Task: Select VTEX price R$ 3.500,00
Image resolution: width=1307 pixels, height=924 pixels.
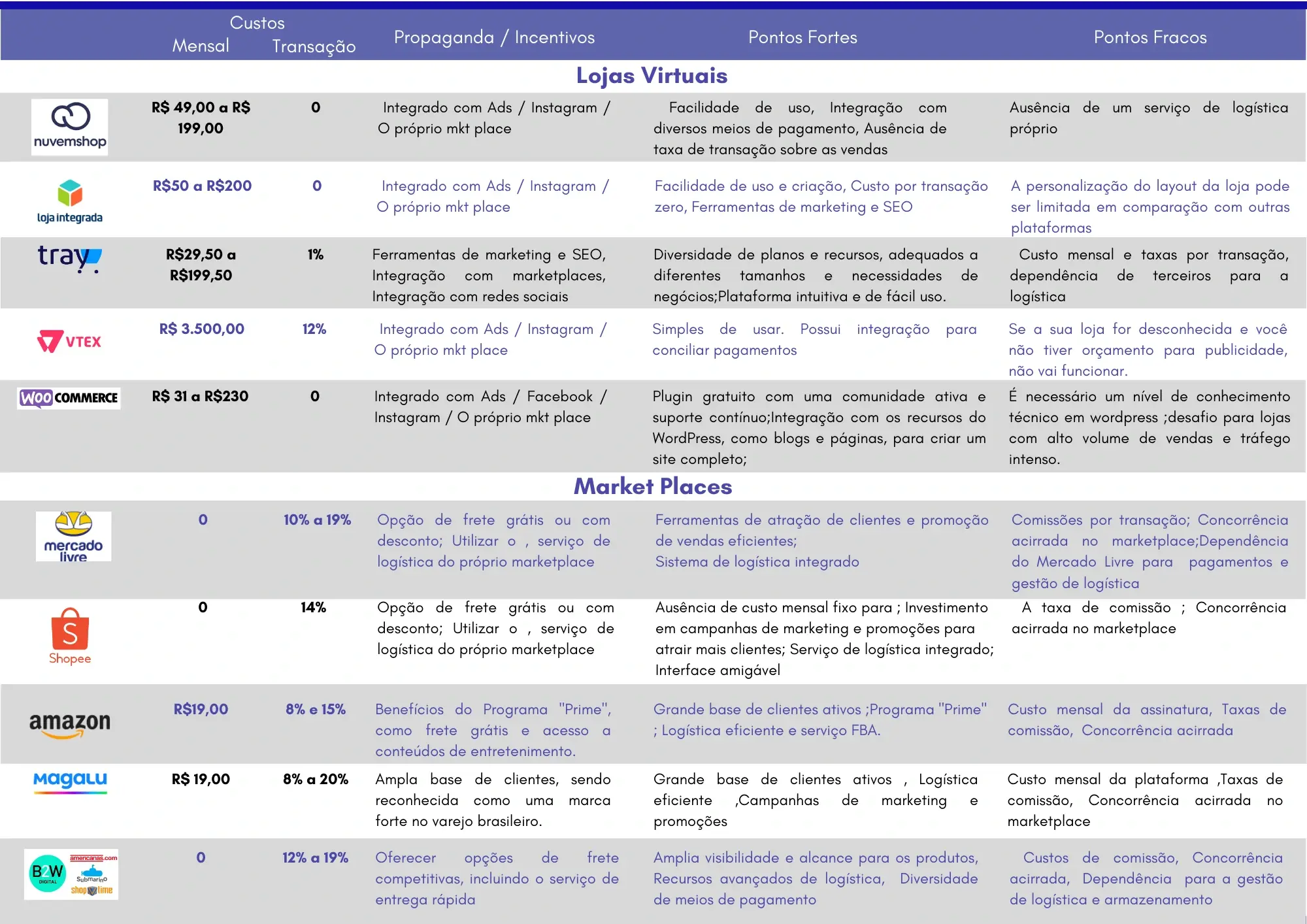Action: (x=201, y=329)
